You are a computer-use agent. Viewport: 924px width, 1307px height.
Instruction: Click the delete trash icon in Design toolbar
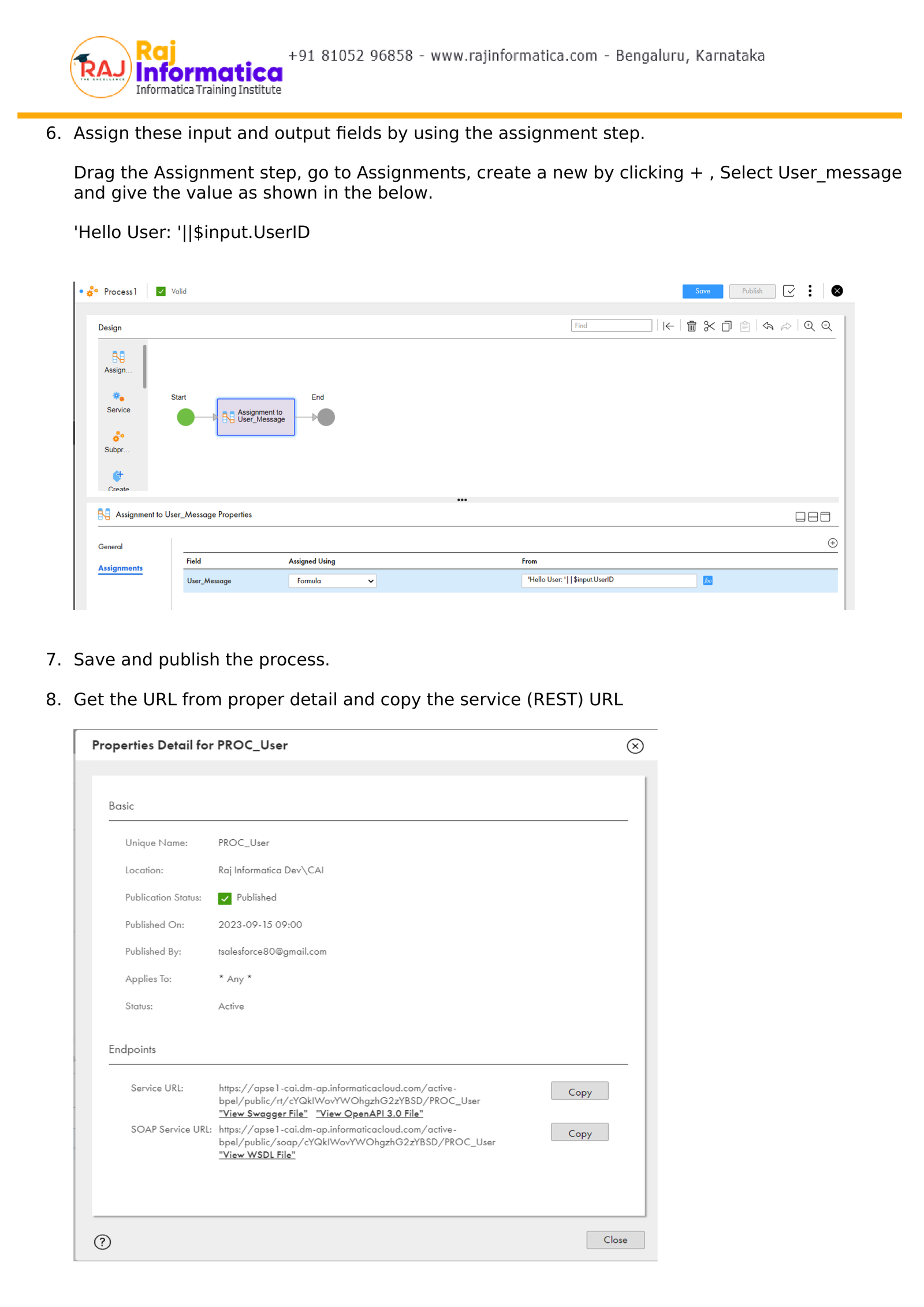(x=691, y=326)
